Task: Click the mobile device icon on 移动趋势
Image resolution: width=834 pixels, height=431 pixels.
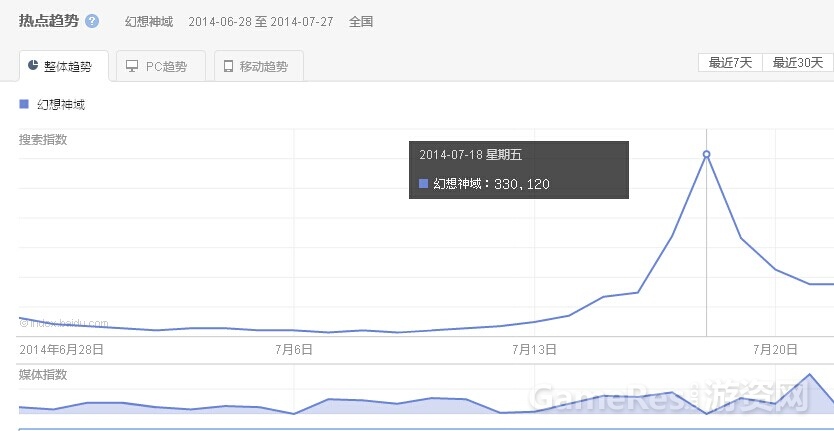Action: pyautogui.click(x=229, y=66)
